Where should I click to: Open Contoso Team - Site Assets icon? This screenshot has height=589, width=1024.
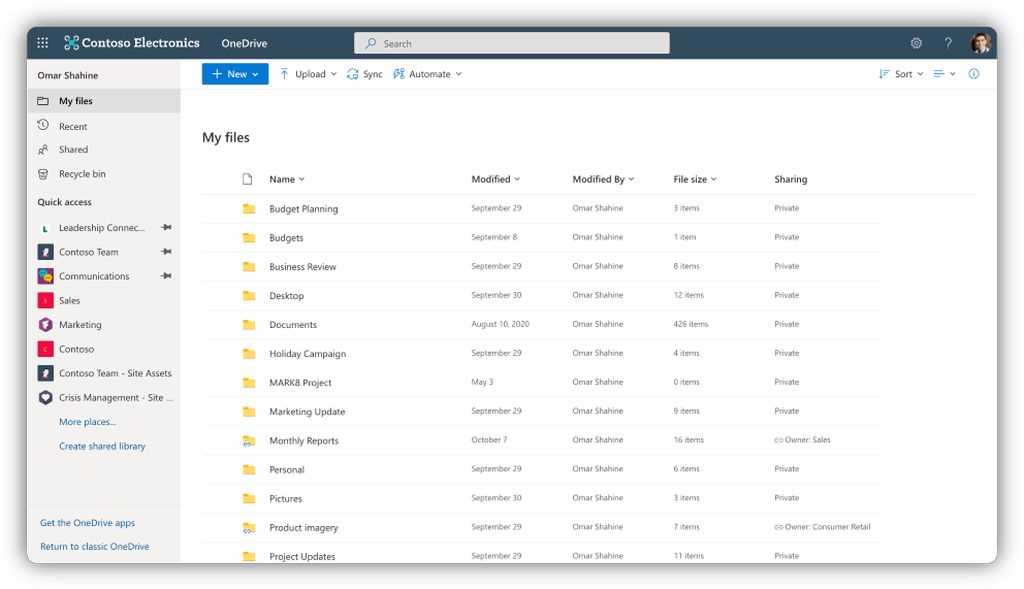point(46,373)
